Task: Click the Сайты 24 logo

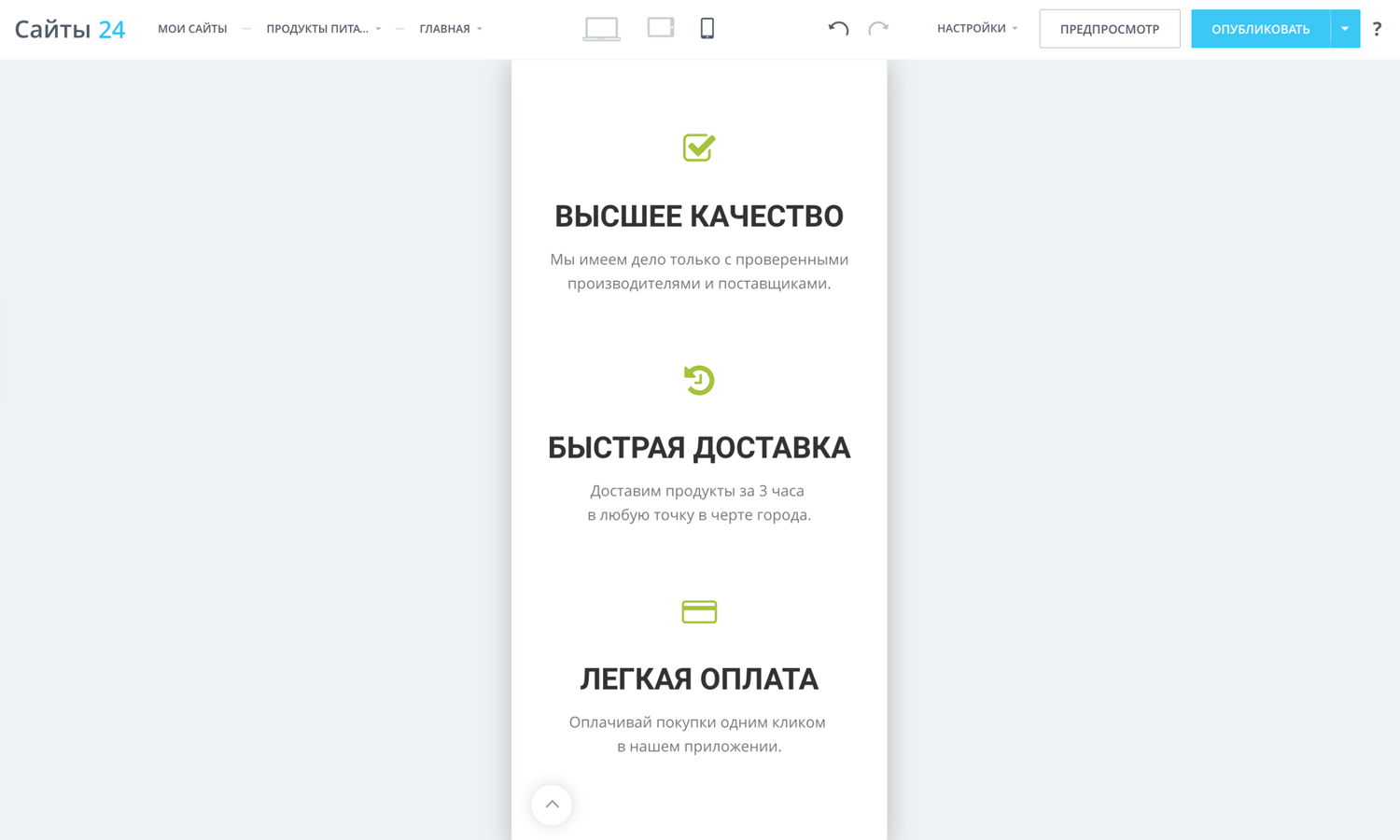Action: [x=70, y=29]
